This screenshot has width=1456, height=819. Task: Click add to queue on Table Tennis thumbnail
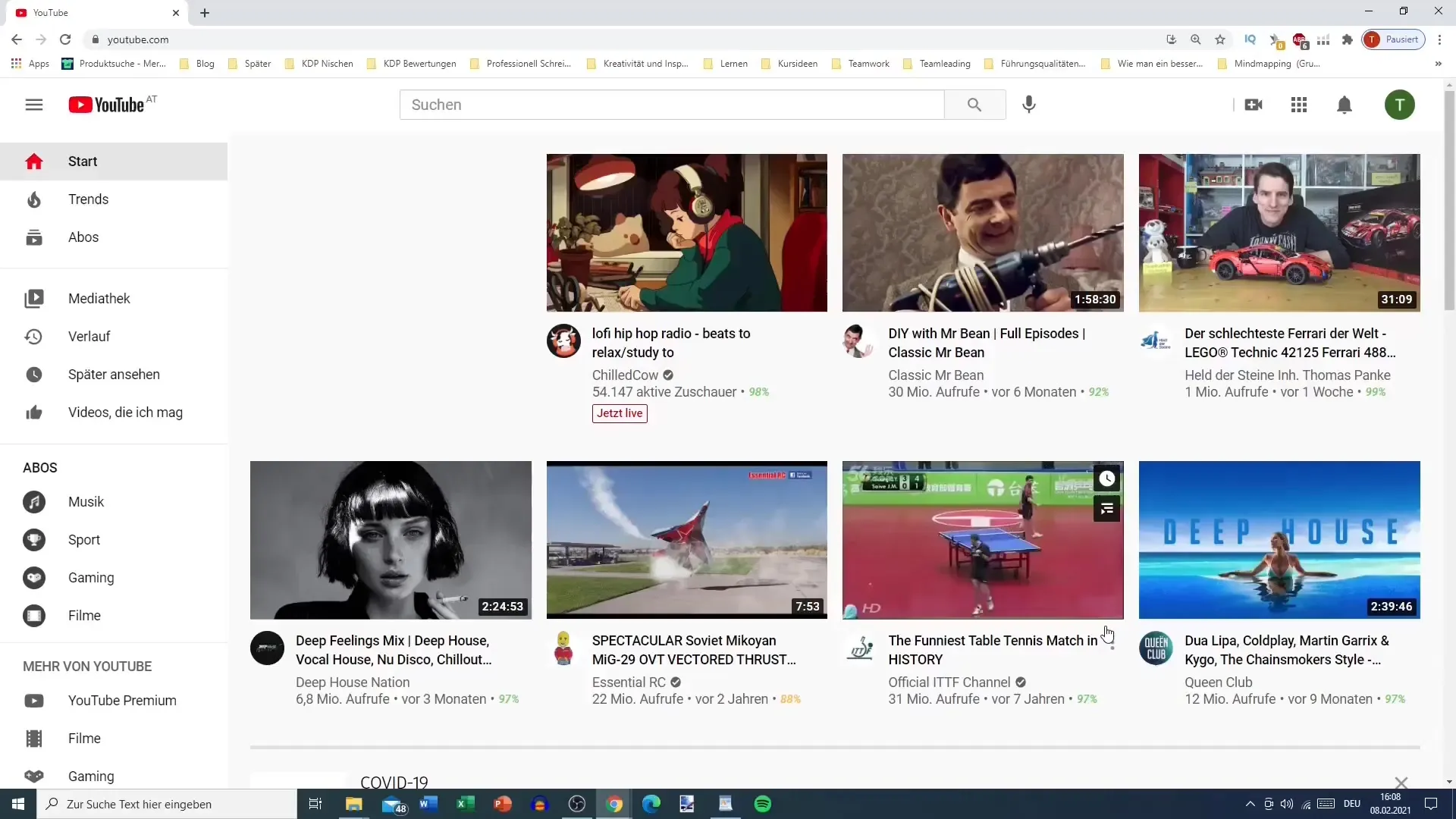click(x=1107, y=508)
